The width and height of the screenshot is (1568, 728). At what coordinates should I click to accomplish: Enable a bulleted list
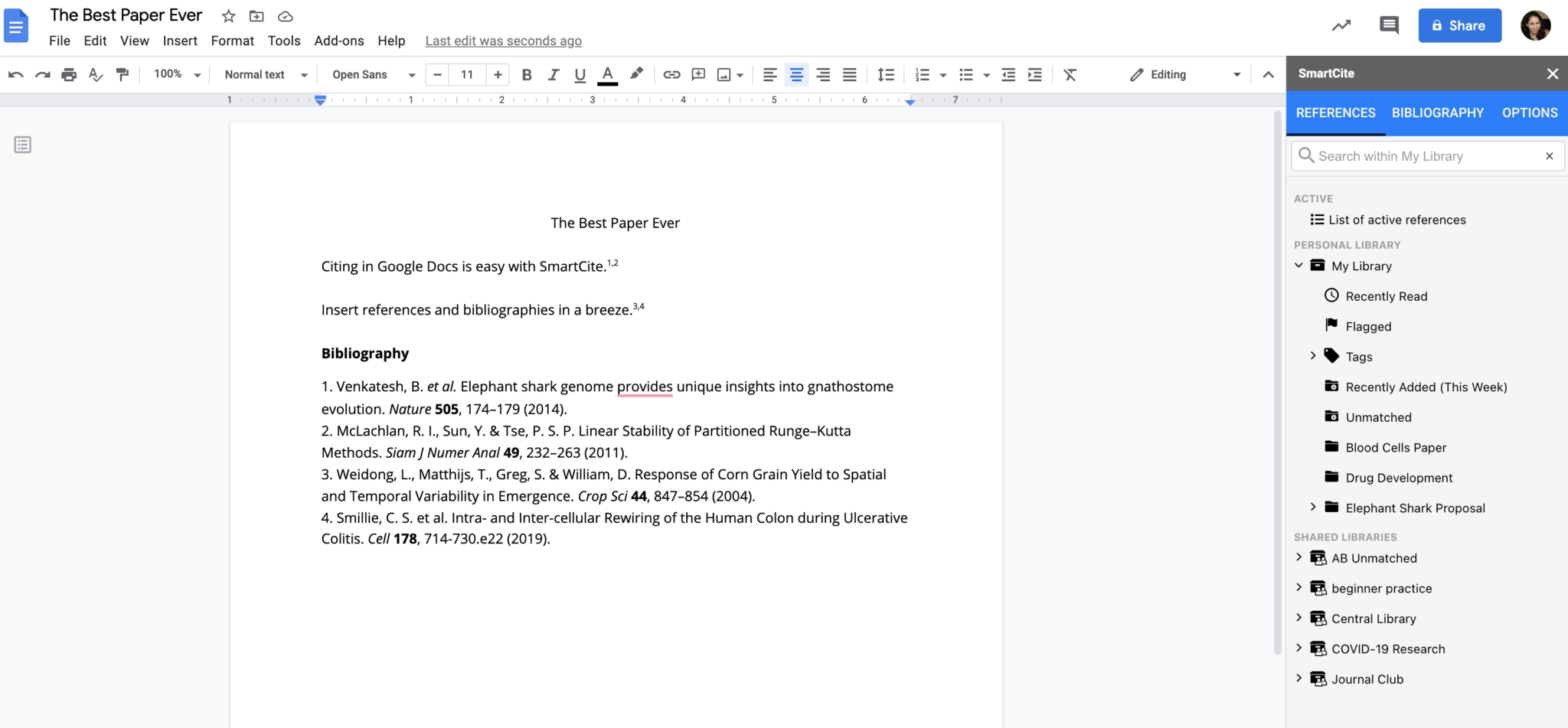(x=966, y=74)
